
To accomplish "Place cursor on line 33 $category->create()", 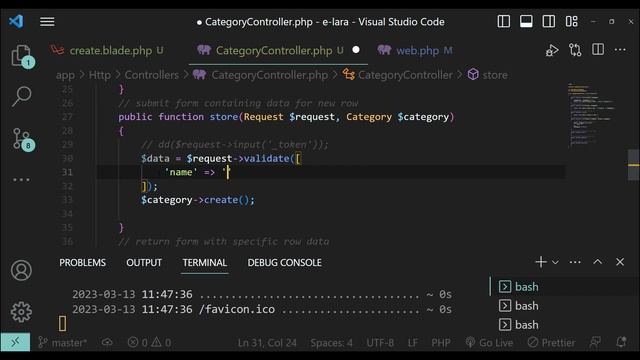I will (198, 200).
